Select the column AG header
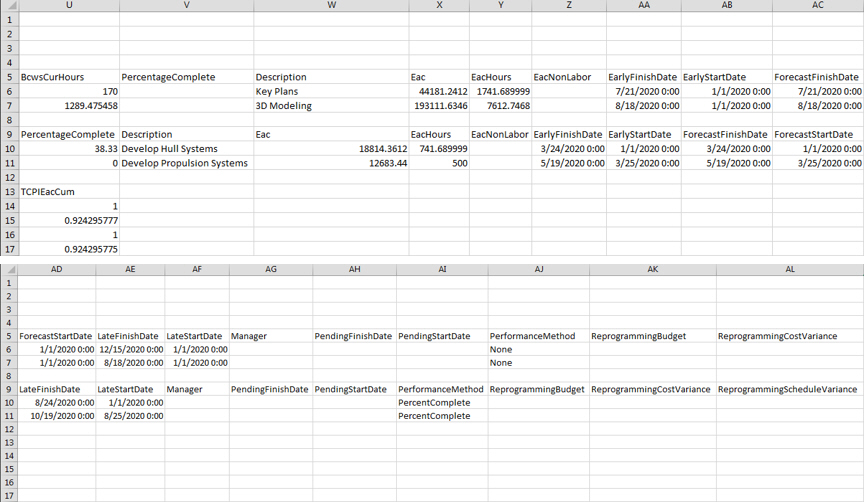The height and width of the screenshot is (502, 864). point(271,270)
